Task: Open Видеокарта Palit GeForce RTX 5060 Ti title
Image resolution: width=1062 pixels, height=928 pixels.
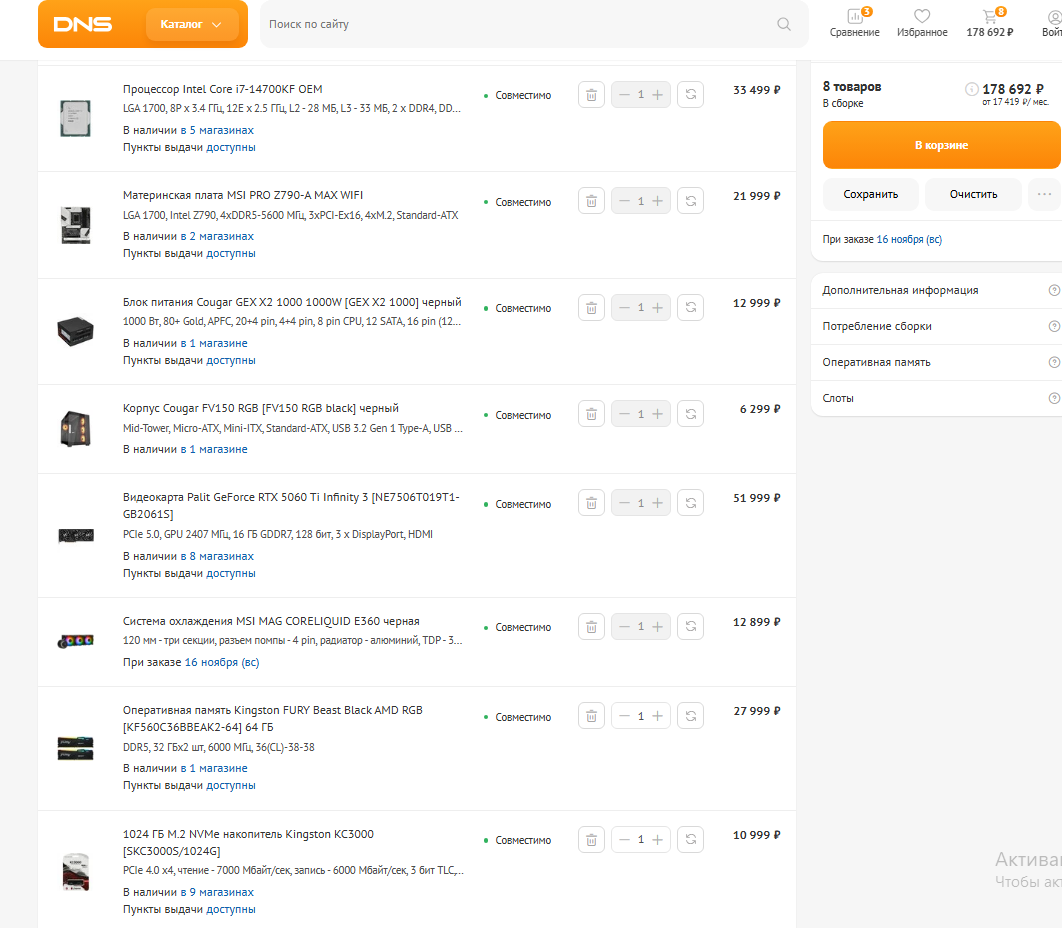Action: click(x=291, y=505)
